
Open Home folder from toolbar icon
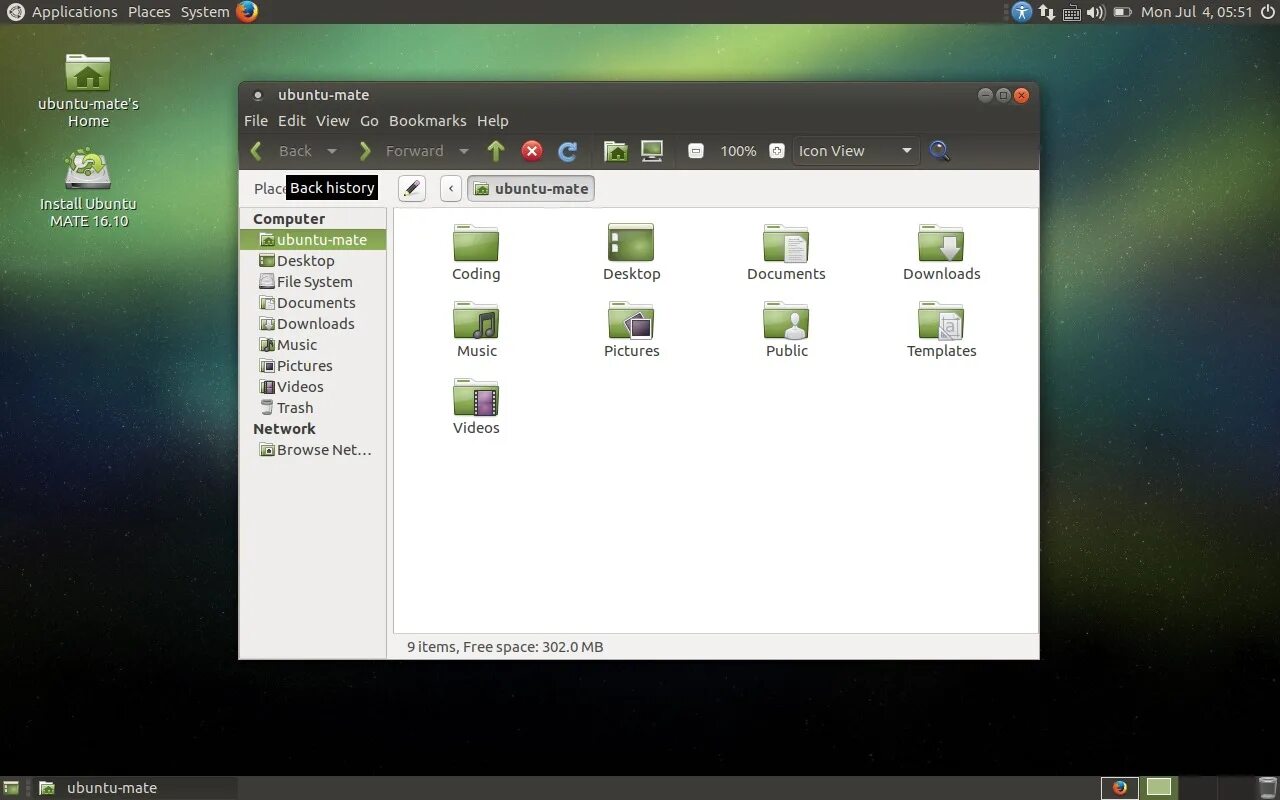[x=616, y=151]
